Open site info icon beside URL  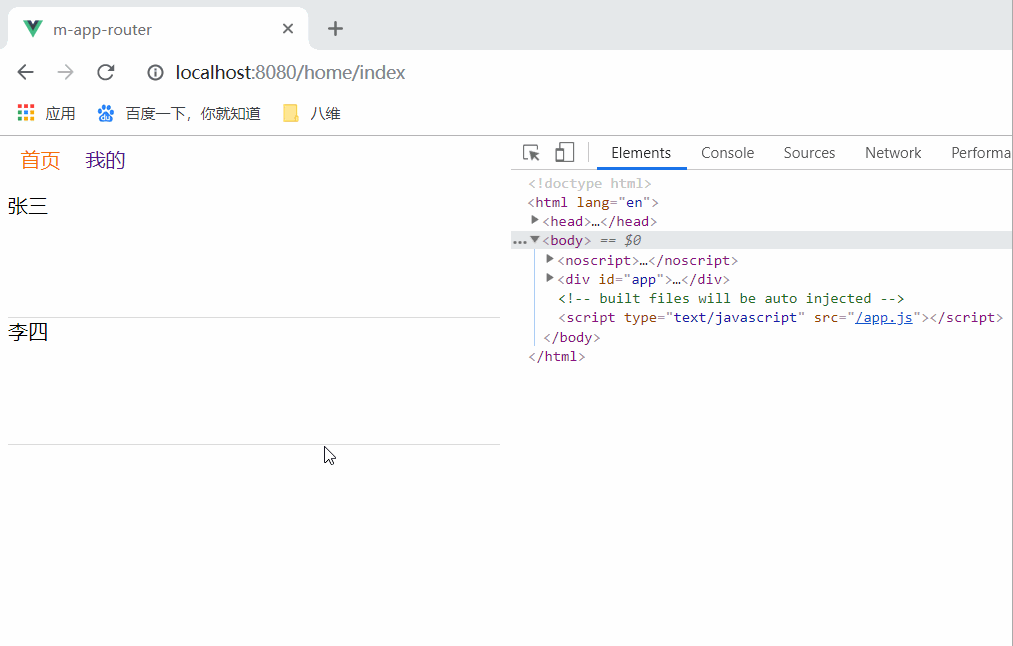pyautogui.click(x=155, y=72)
